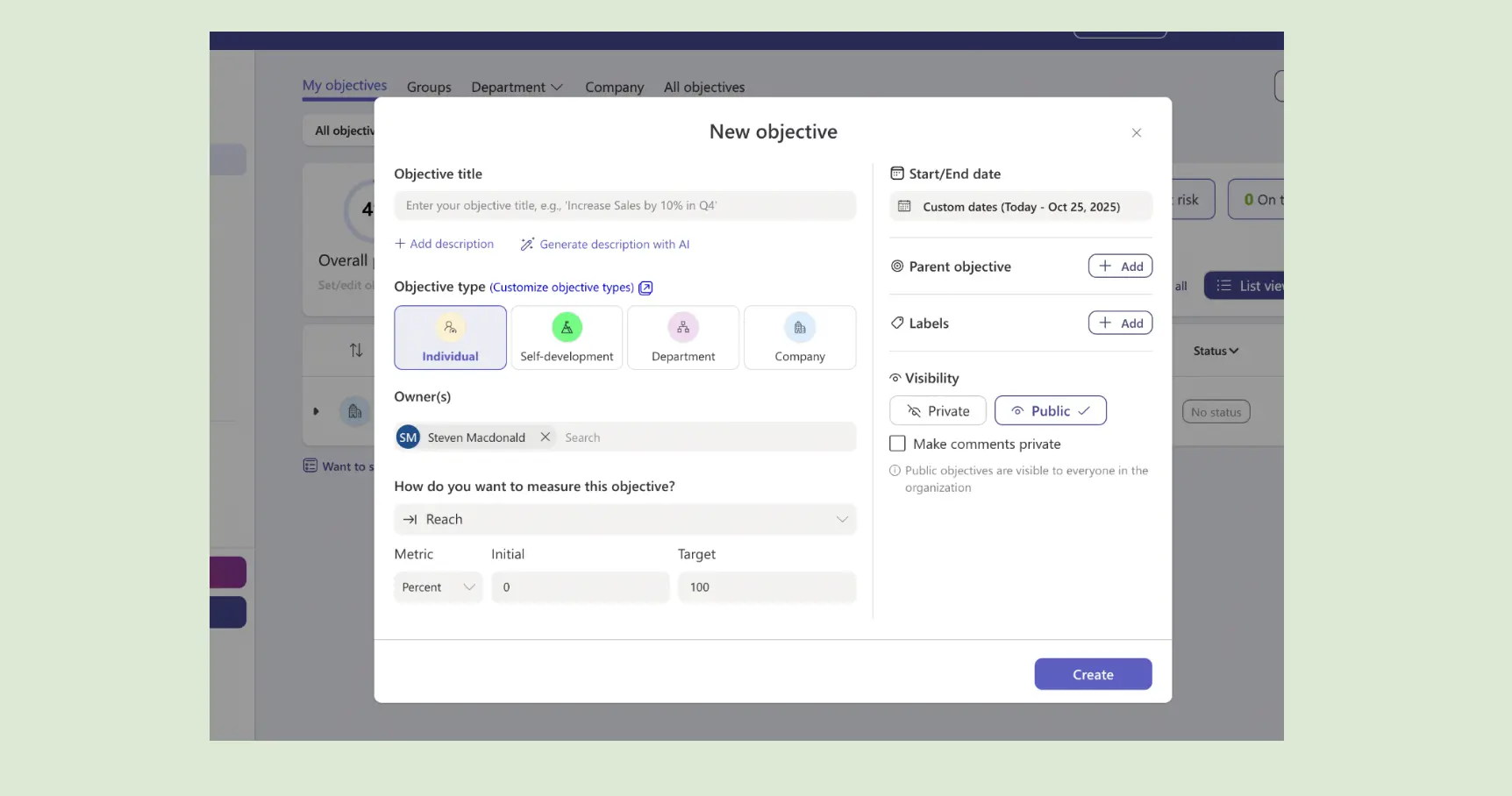Click the Parent objective target icon
The height and width of the screenshot is (796, 1512).
pos(897,266)
